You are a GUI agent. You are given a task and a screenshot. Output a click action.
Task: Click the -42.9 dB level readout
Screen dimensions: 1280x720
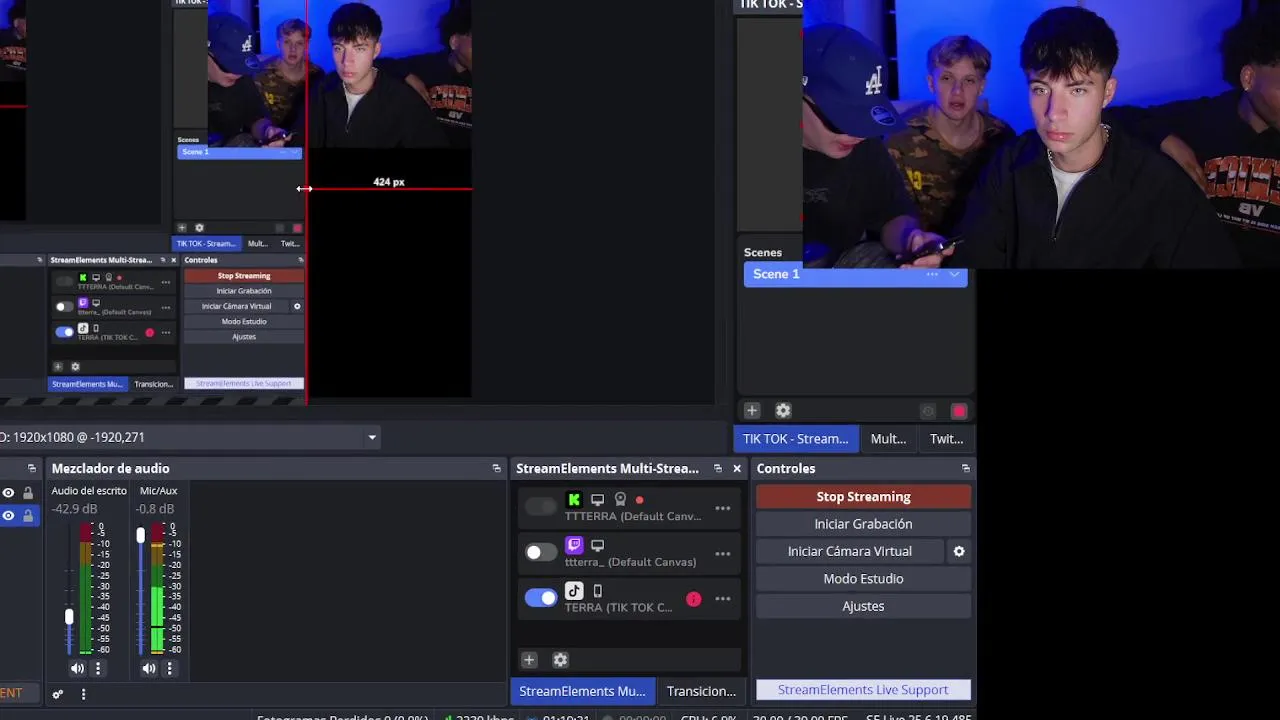[x=75, y=509]
